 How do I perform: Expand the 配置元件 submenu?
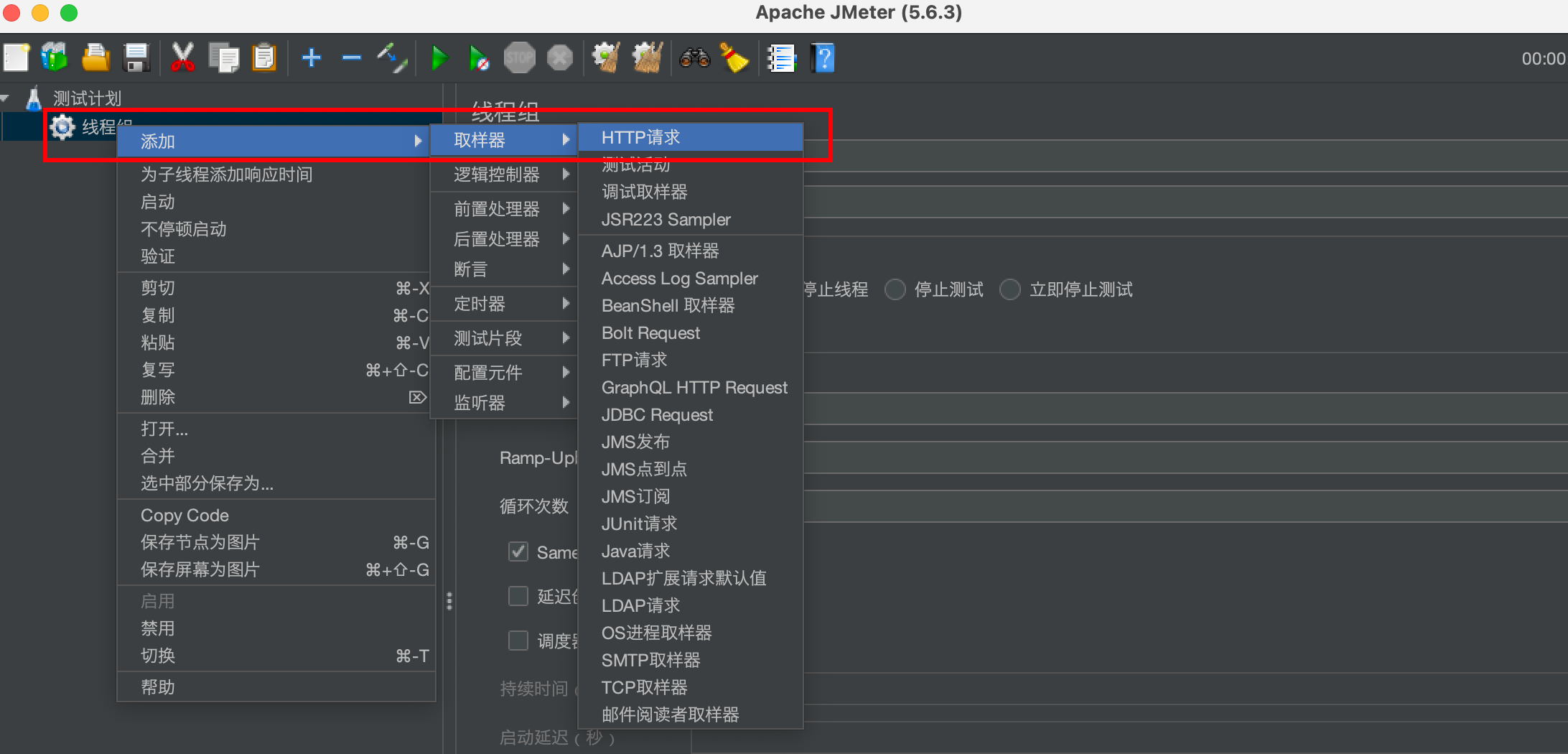click(504, 373)
